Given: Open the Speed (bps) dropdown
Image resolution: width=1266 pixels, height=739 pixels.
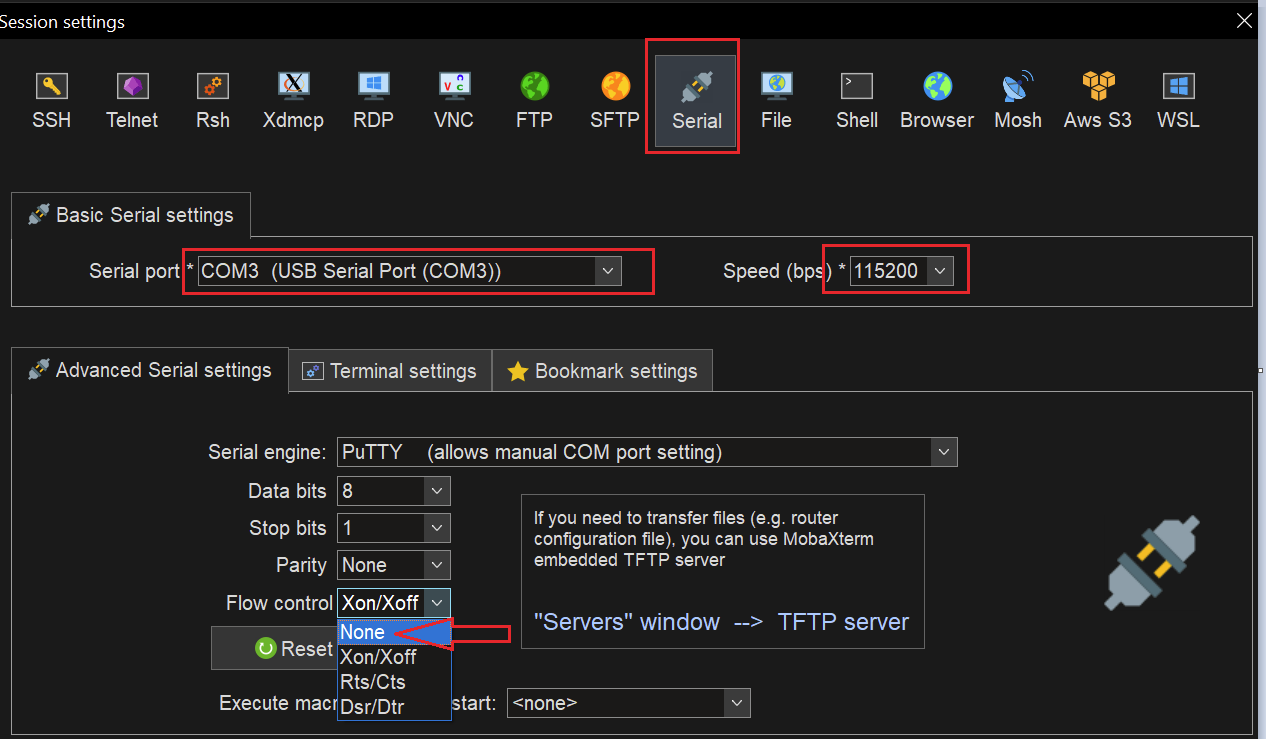Looking at the screenshot, I should point(939,270).
